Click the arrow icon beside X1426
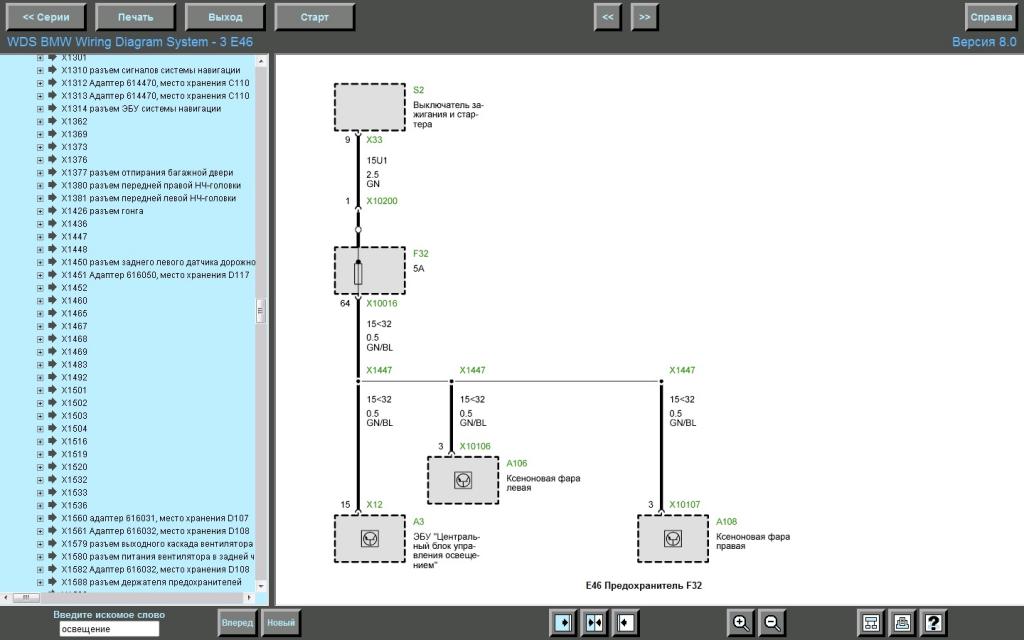Screen dimensions: 1024x640 tap(52, 211)
